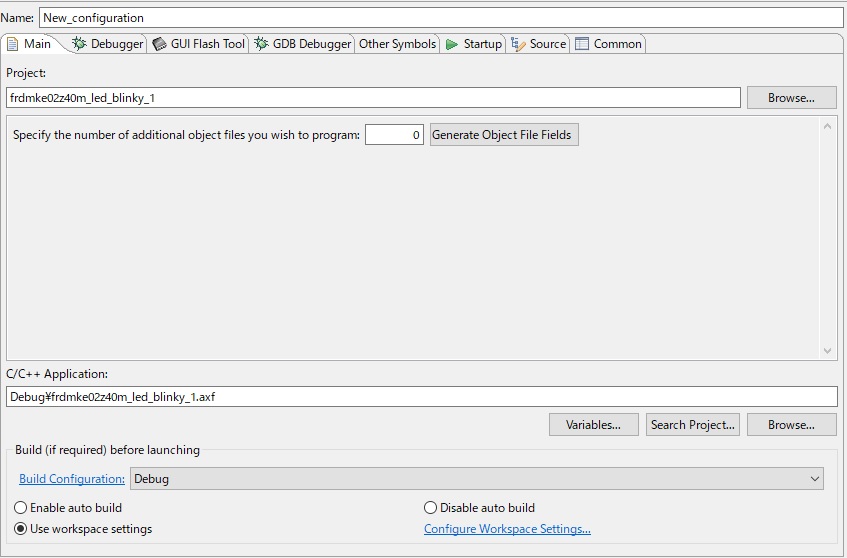This screenshot has height=558, width=847.
Task: Click the GUI Flash Tool chip icon
Action: pyautogui.click(x=159, y=44)
